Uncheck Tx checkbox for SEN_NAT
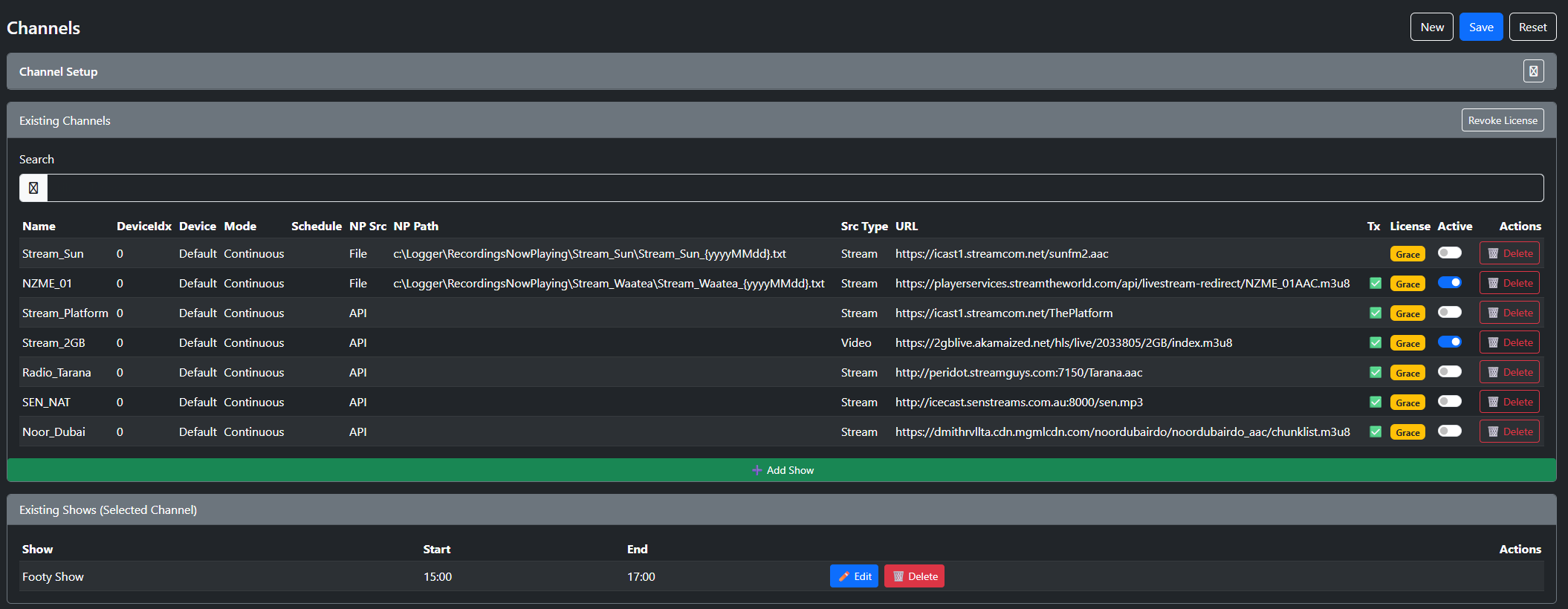The width and height of the screenshot is (1568, 609). [x=1376, y=402]
